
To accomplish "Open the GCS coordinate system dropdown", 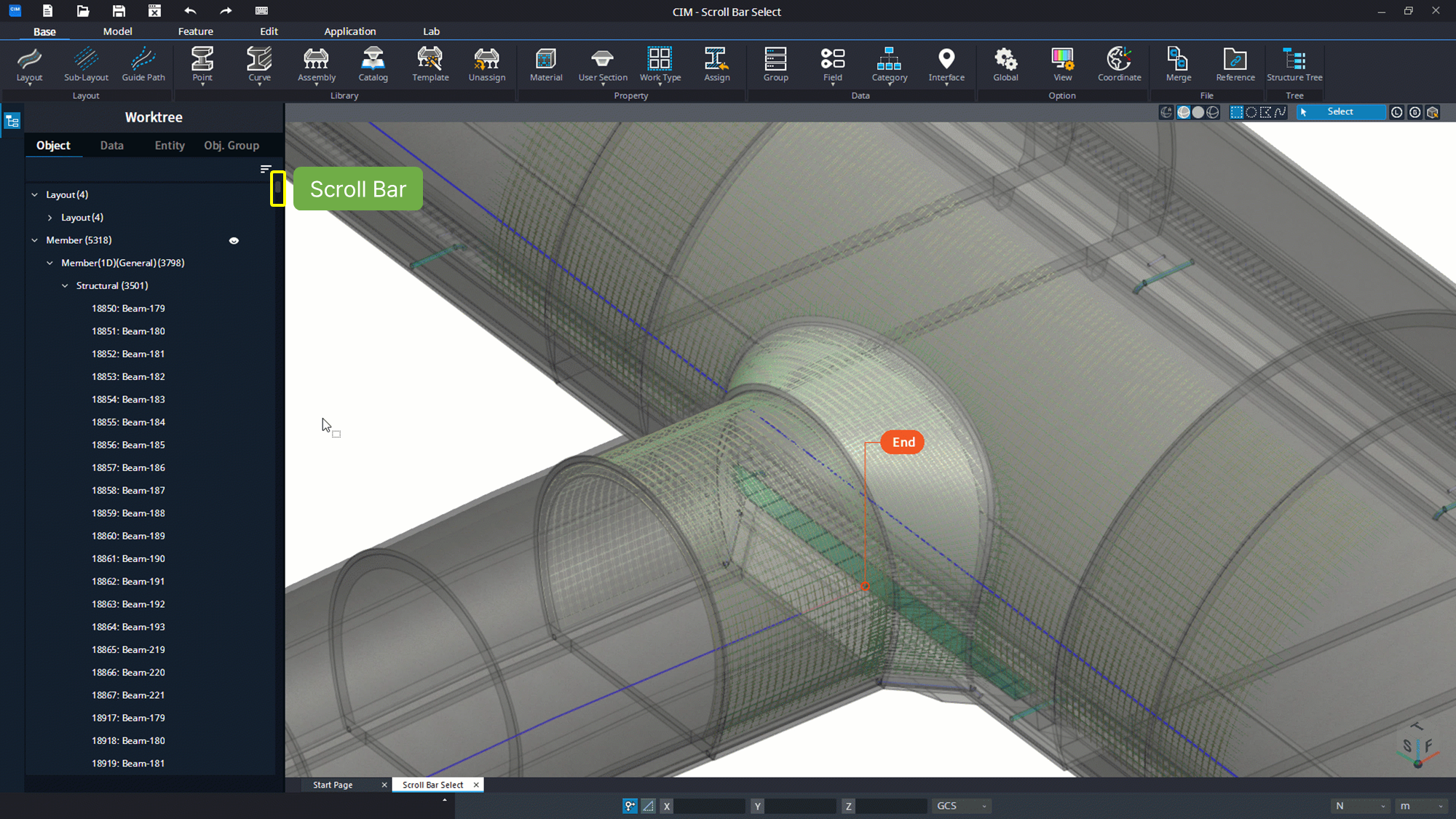I will click(x=961, y=806).
